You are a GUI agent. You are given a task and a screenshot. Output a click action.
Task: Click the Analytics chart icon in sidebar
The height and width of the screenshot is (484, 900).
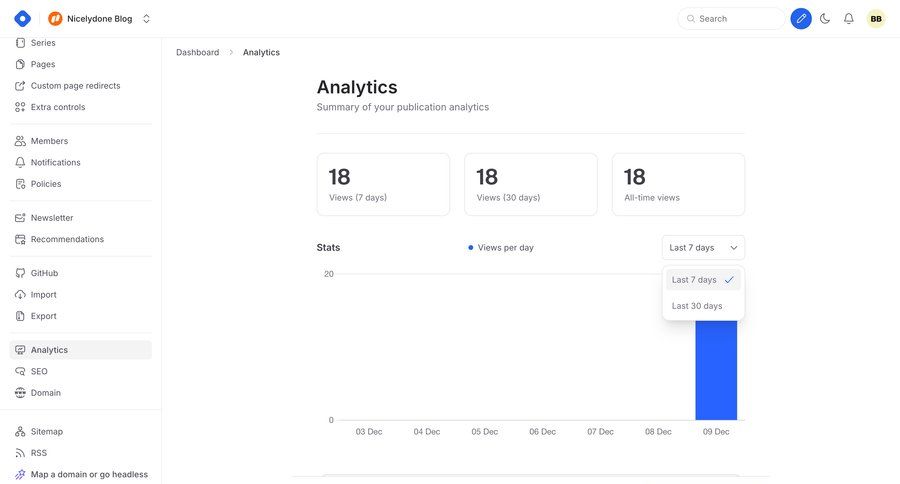[x=20, y=350]
